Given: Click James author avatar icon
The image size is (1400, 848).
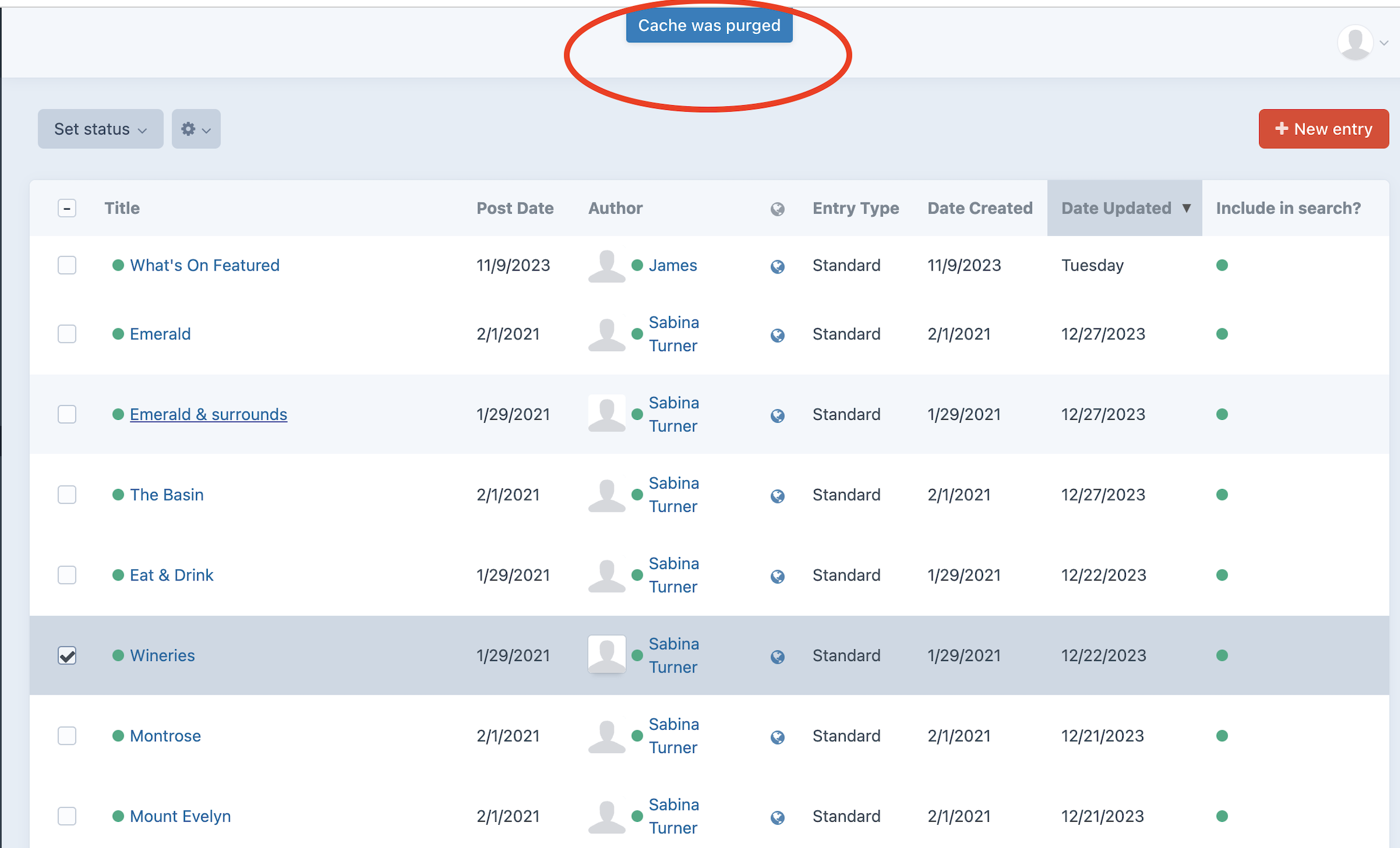Looking at the screenshot, I should point(606,265).
